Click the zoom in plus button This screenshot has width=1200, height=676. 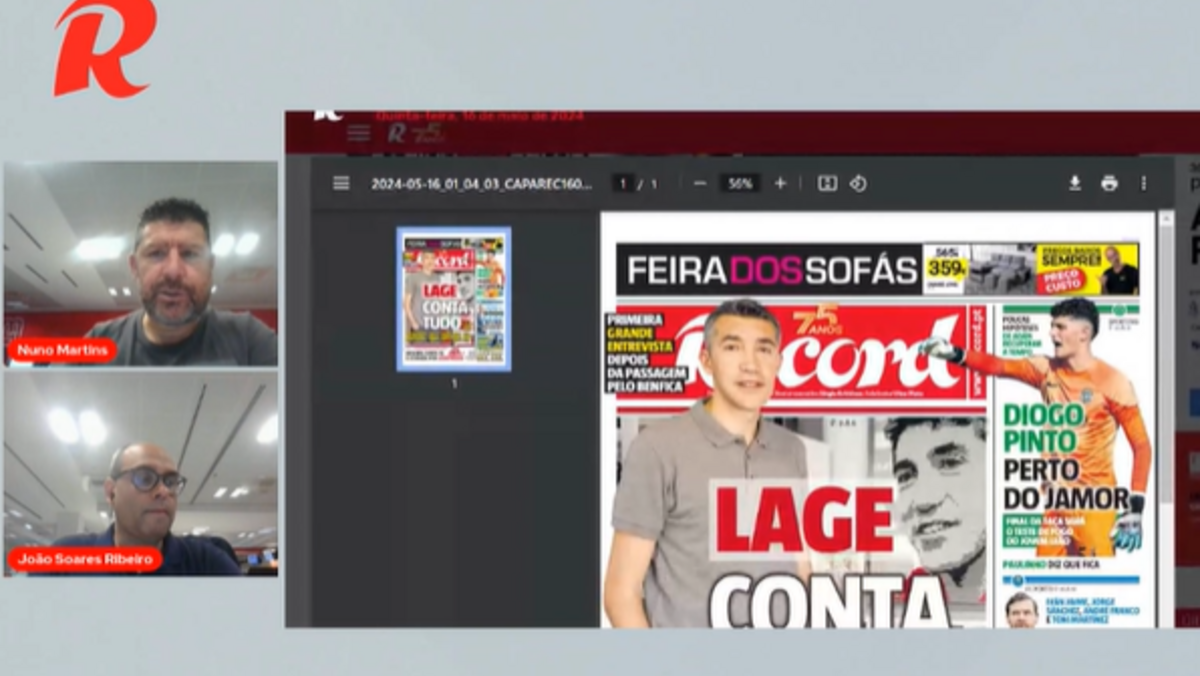pyautogui.click(x=780, y=184)
